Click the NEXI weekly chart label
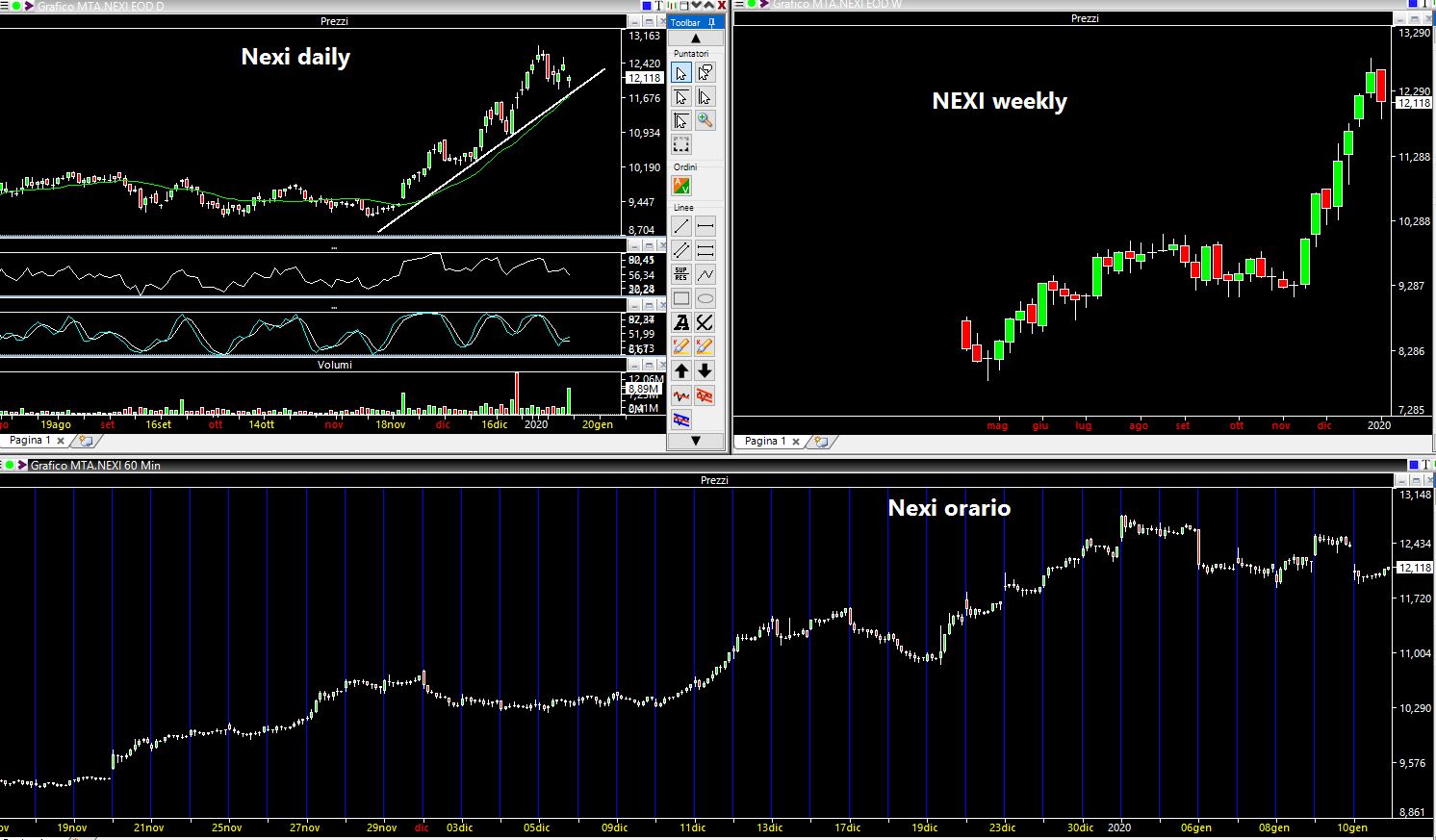This screenshot has height=840, width=1436. [x=999, y=101]
